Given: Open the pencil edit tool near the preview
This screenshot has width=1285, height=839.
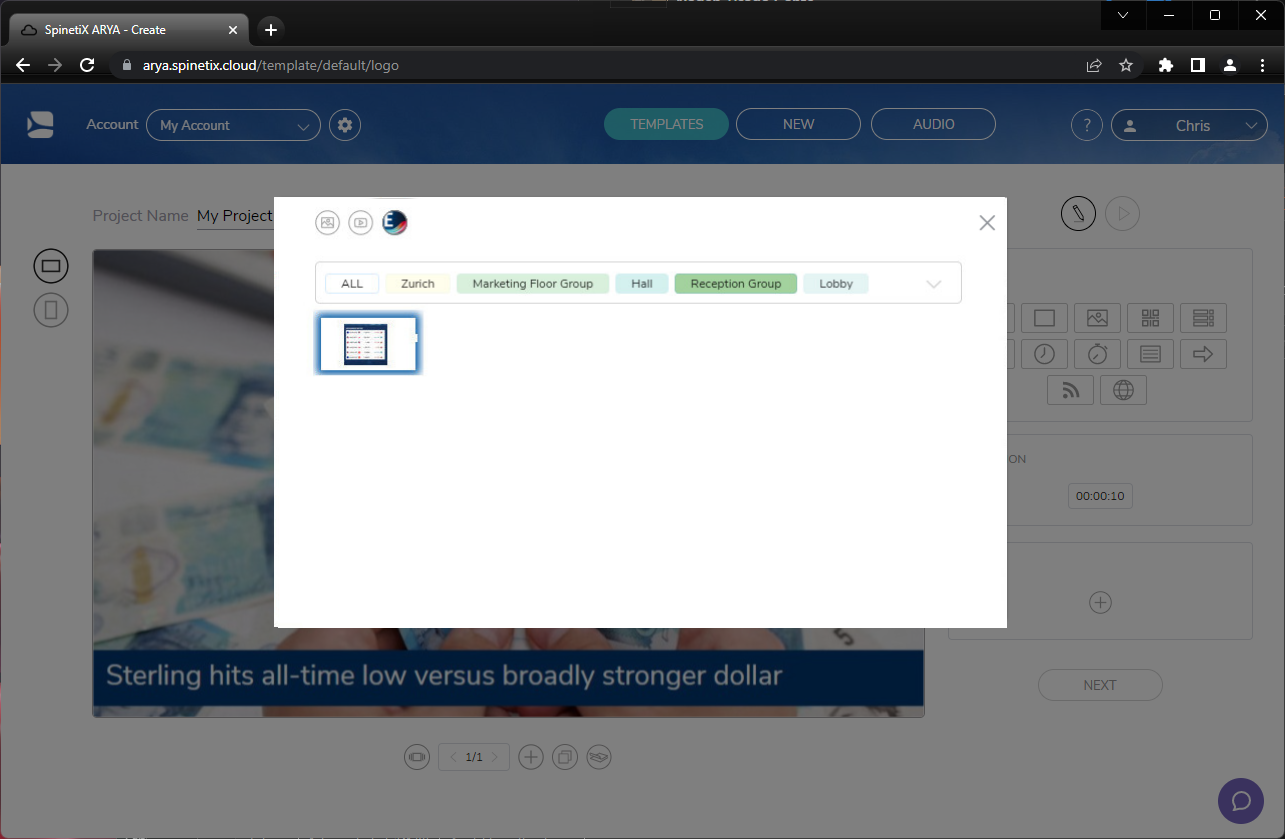Looking at the screenshot, I should (x=1078, y=213).
